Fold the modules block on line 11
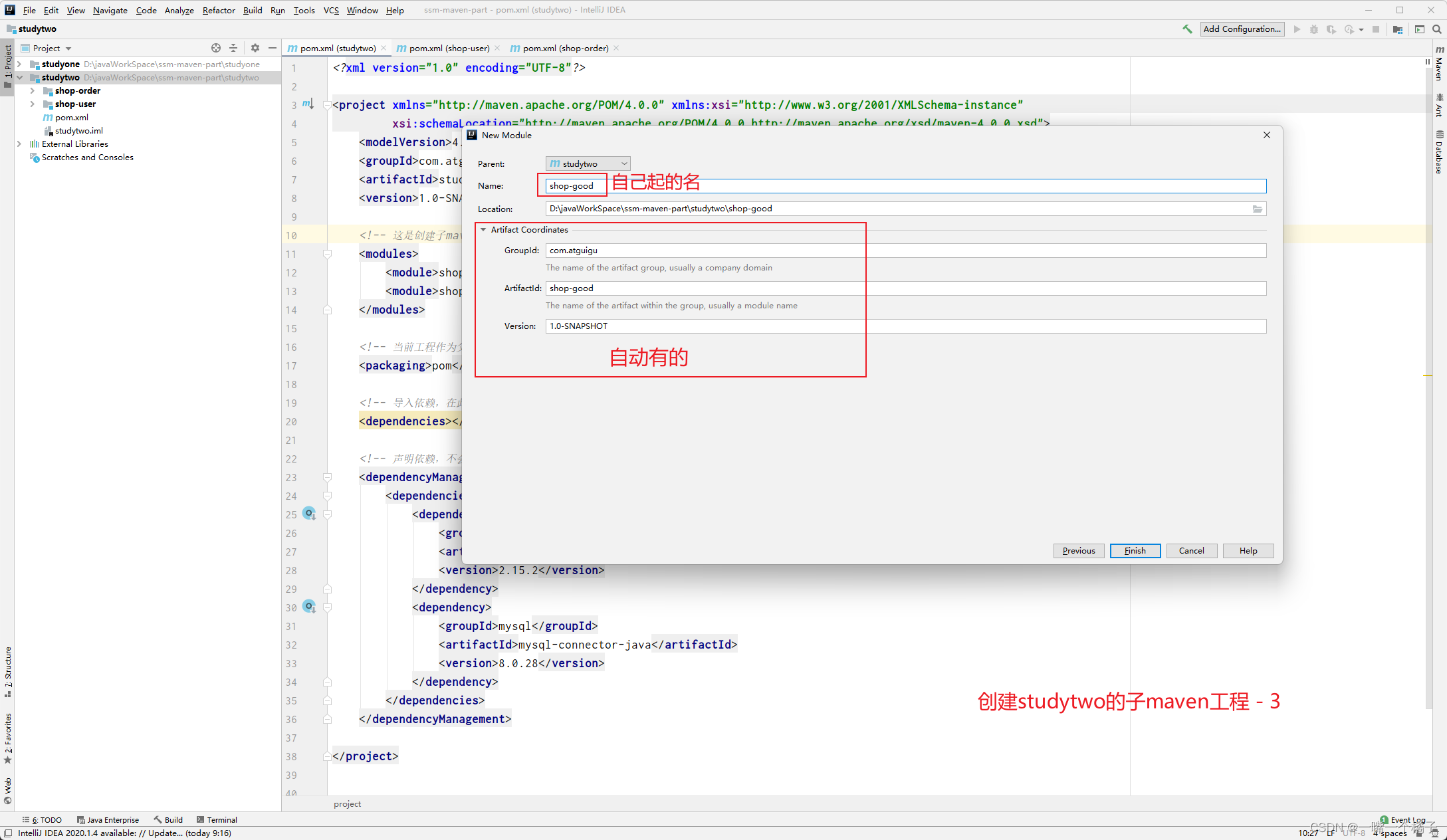The image size is (1447, 840). [327, 254]
